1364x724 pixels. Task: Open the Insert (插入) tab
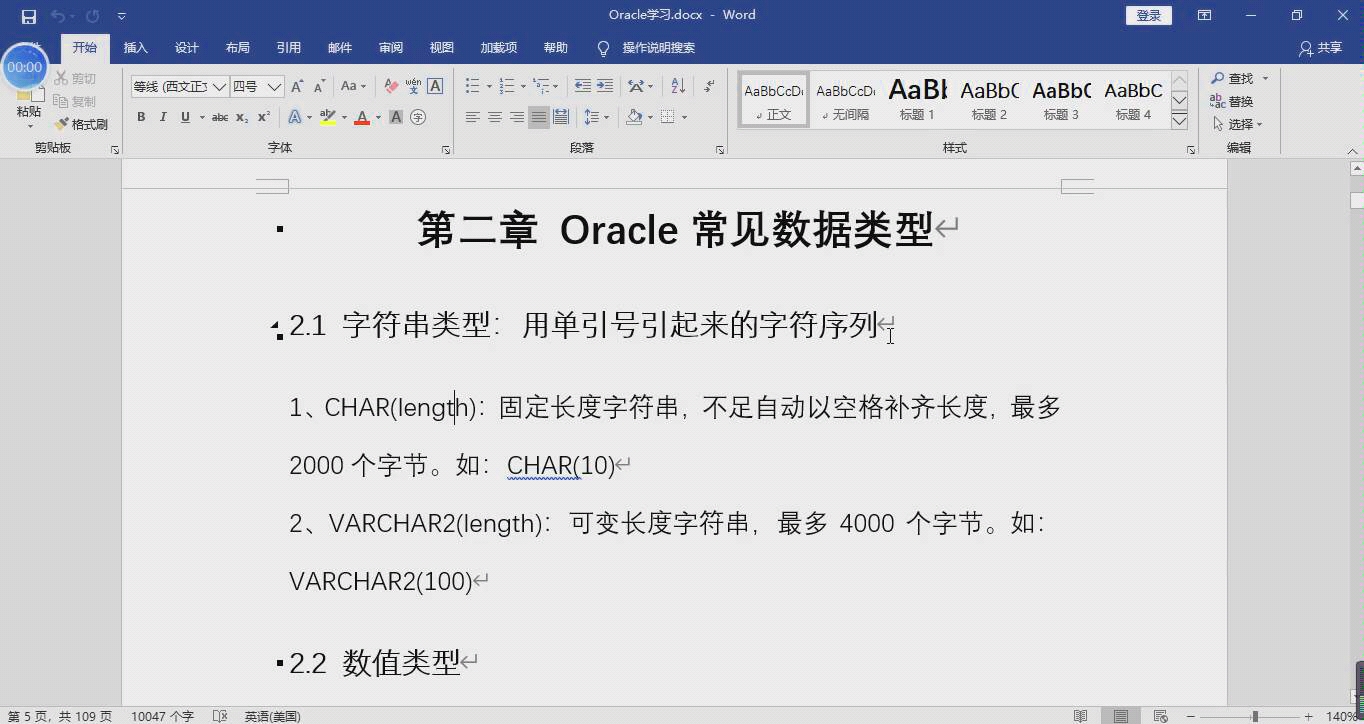[135, 48]
